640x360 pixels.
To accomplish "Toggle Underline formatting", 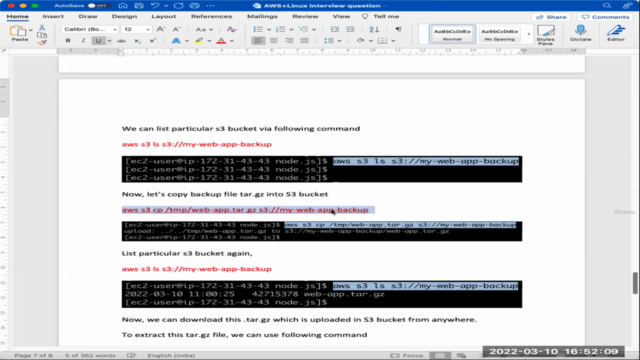I will click(x=98, y=41).
